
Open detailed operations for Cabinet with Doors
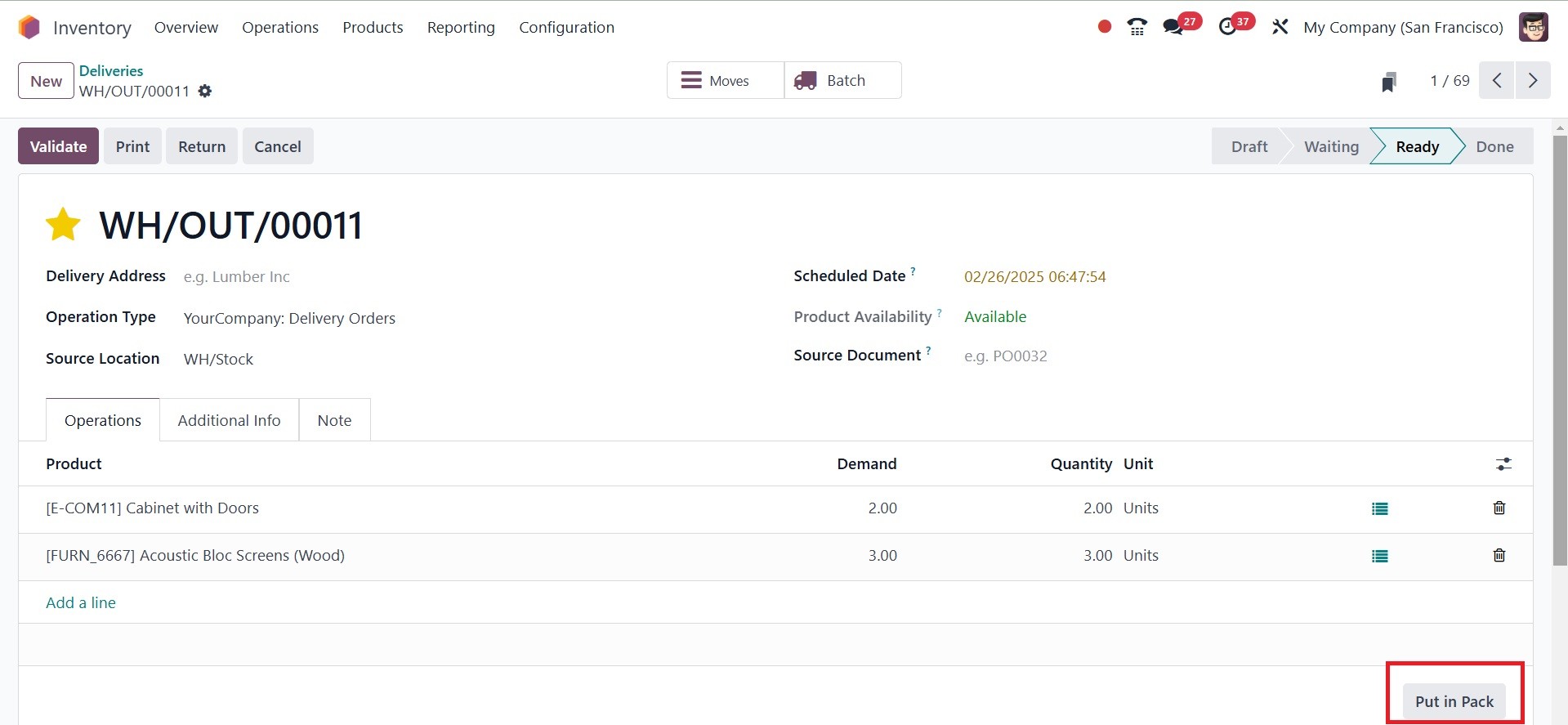pos(1379,508)
